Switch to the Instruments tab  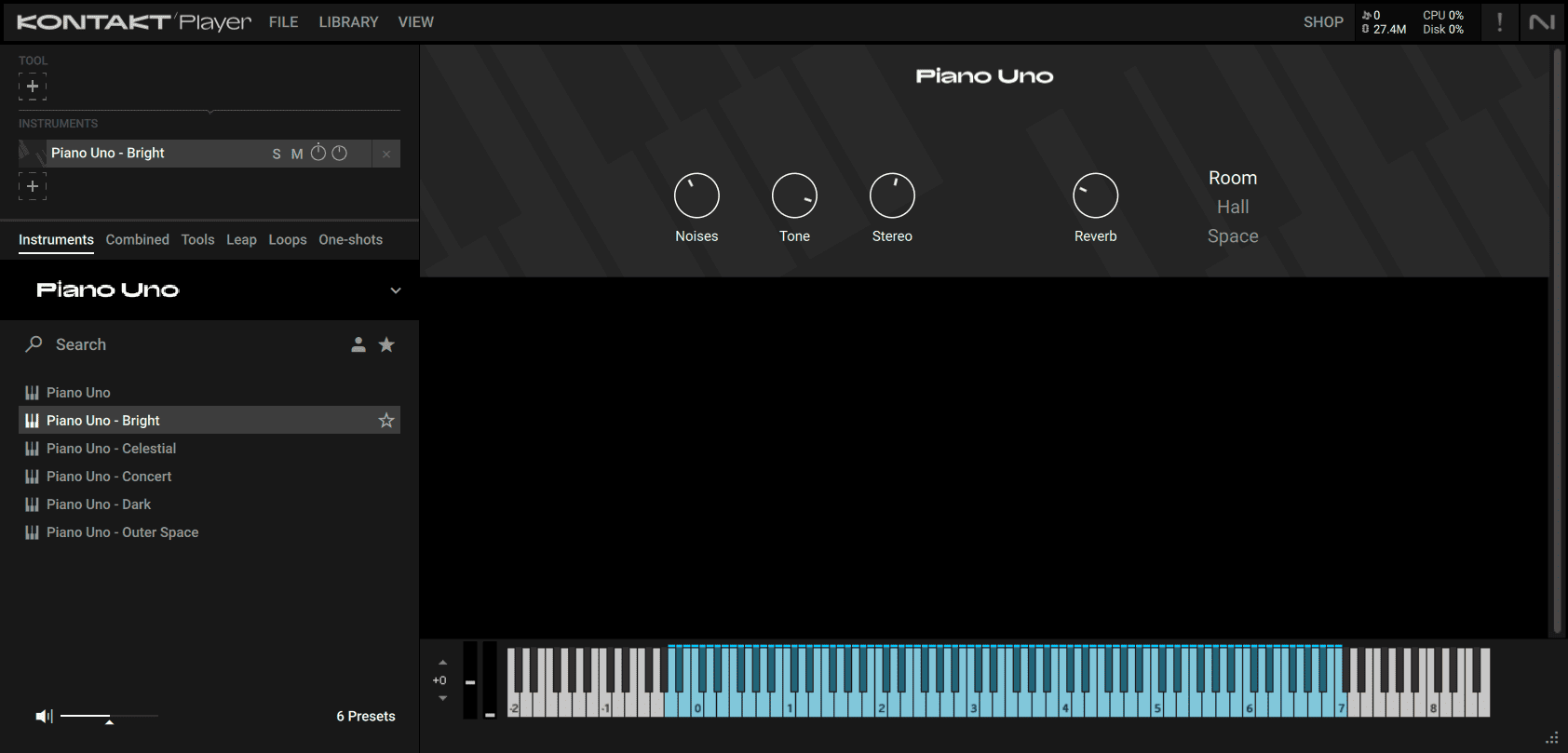coord(56,239)
